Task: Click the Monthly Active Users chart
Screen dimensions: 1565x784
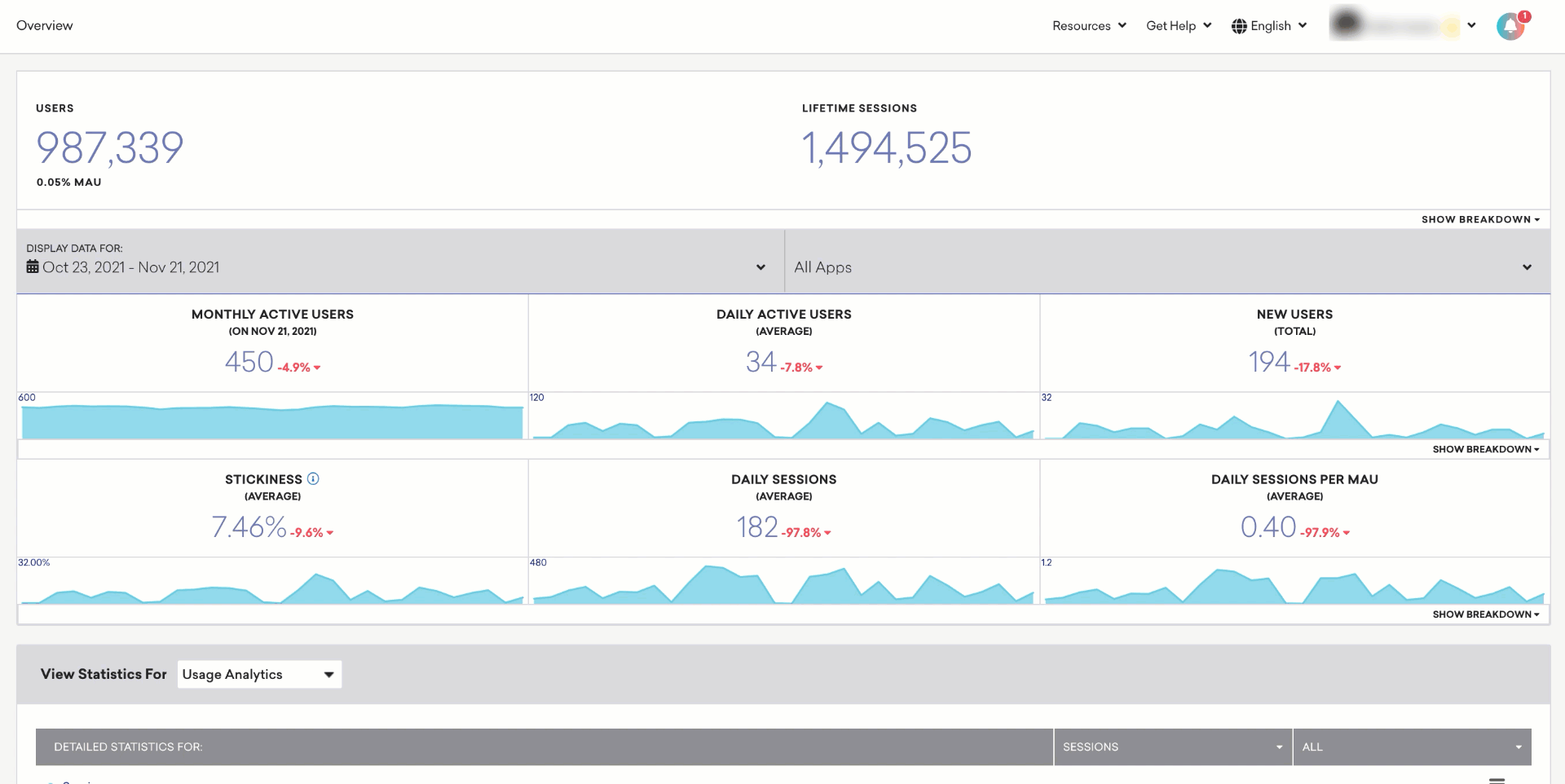Action: point(272,421)
